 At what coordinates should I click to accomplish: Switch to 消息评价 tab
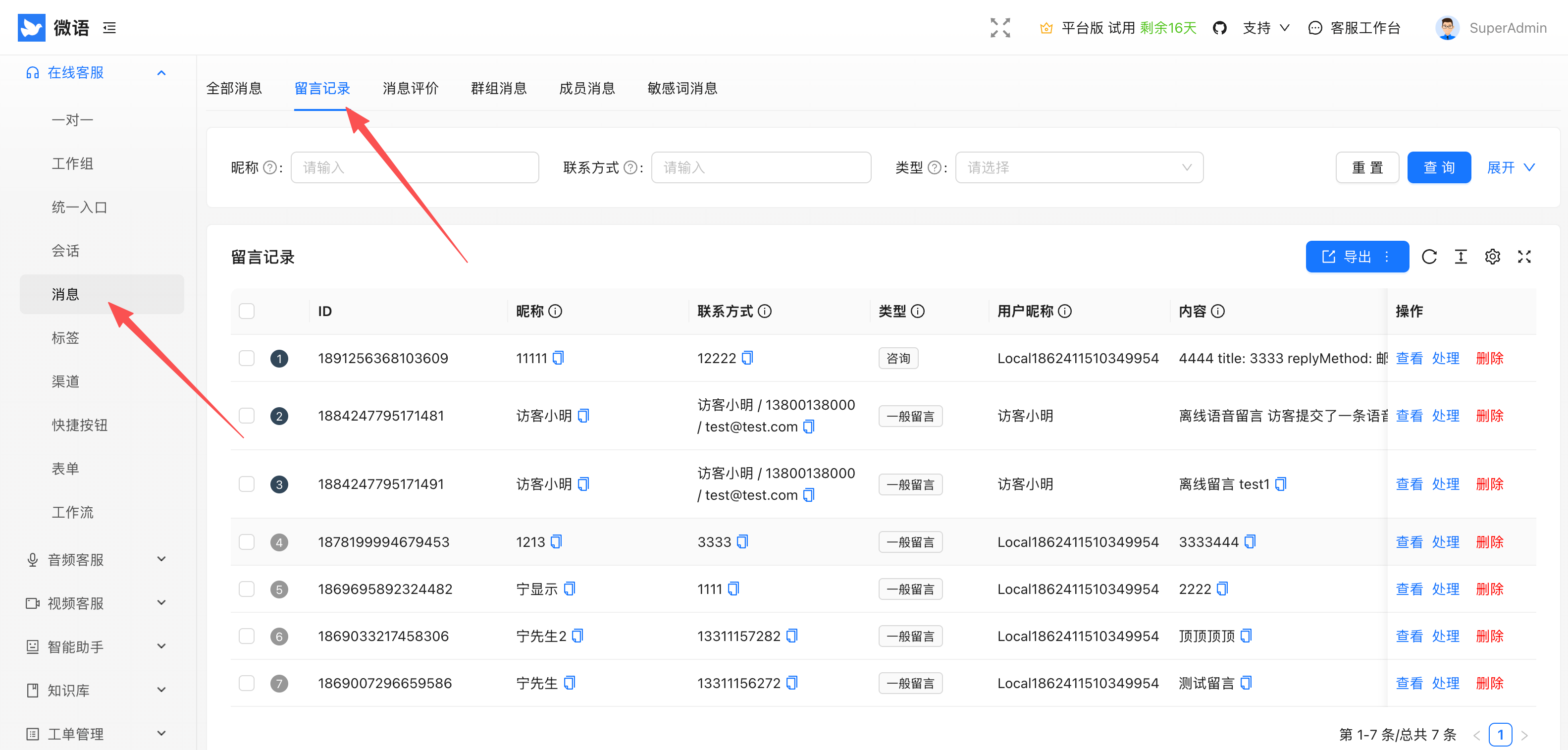coord(411,88)
